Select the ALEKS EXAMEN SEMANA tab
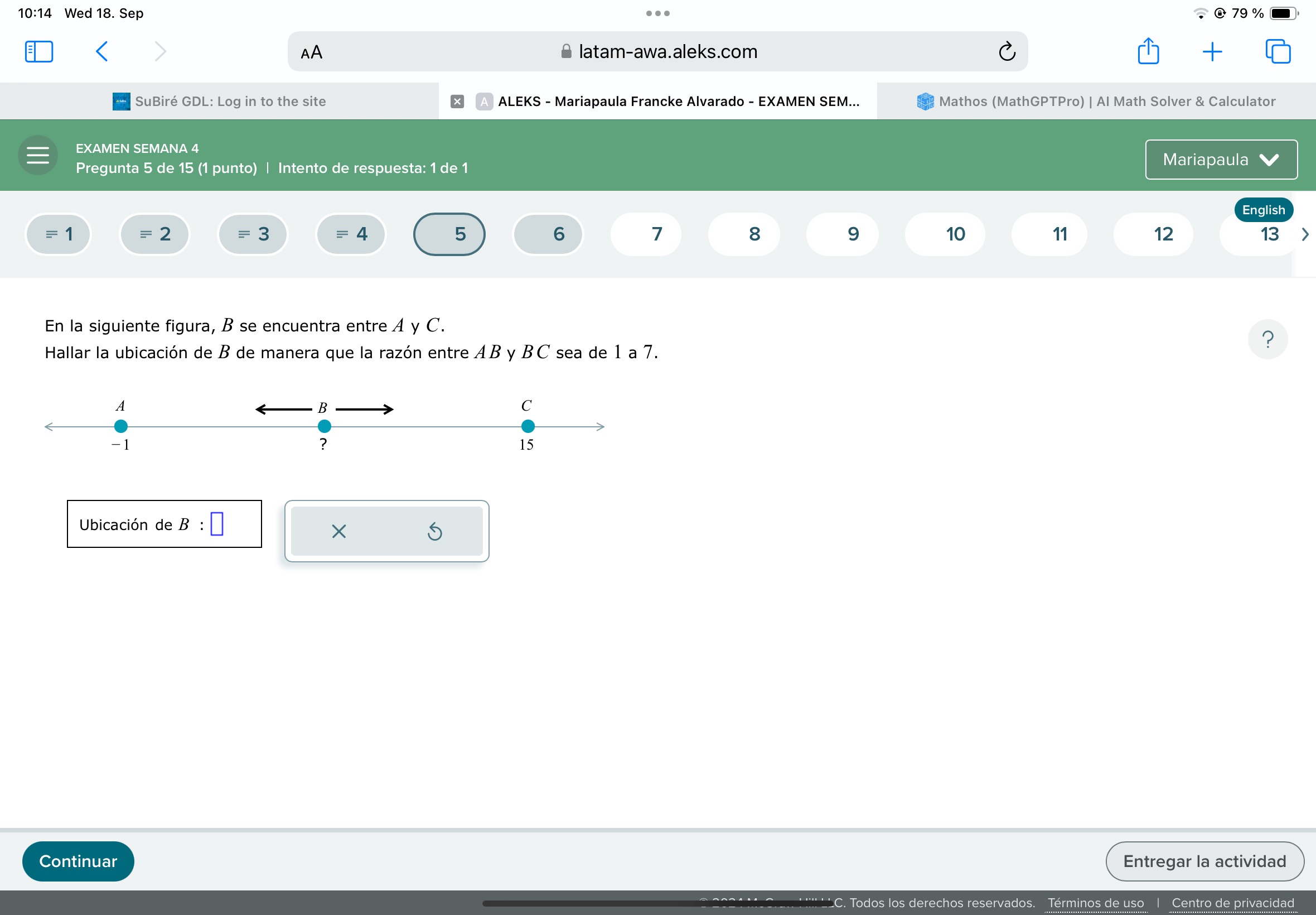Viewport: 1316px width, 915px height. coord(657,102)
